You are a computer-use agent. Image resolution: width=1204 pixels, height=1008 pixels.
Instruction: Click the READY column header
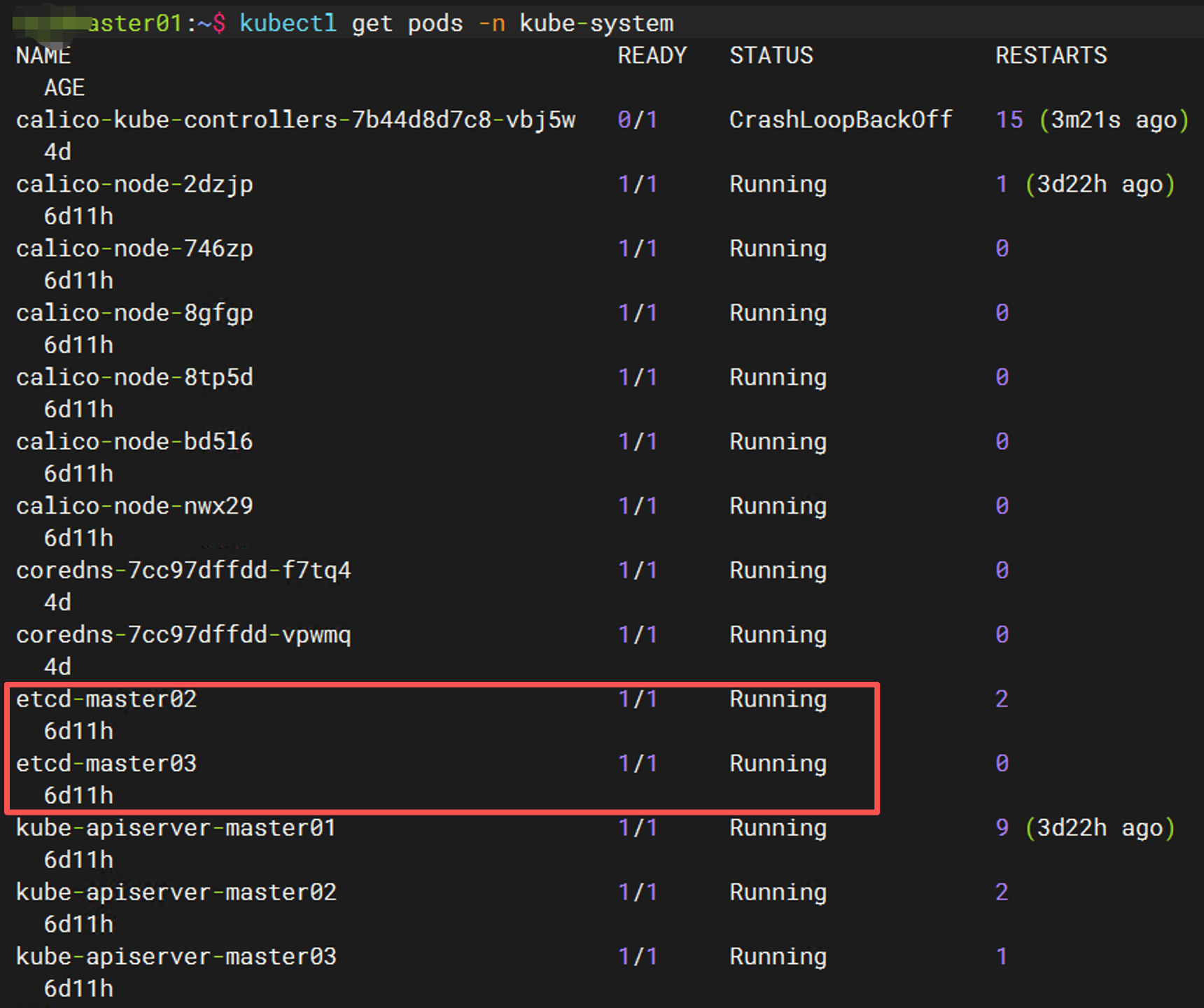click(x=652, y=55)
